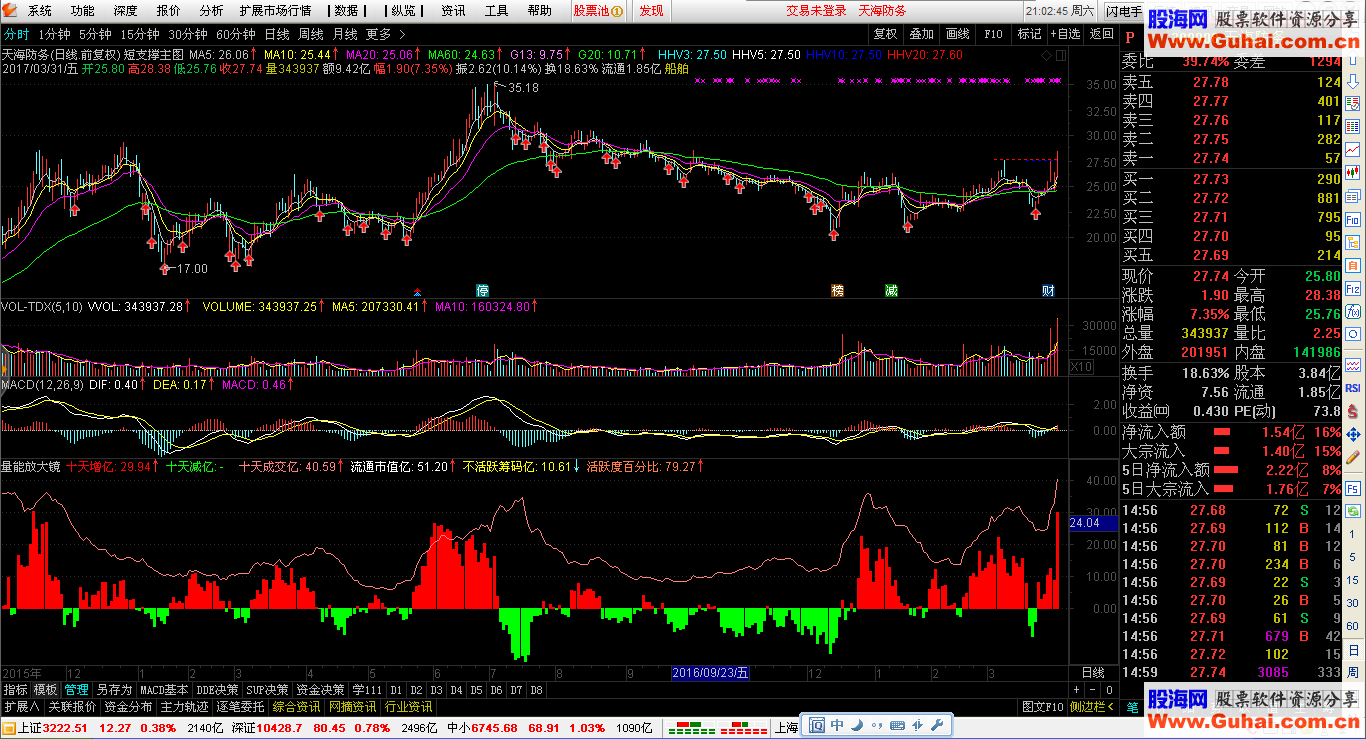Switch to the MACD基本 template tab
Viewport: 1366px width, 739px height.
[x=164, y=690]
